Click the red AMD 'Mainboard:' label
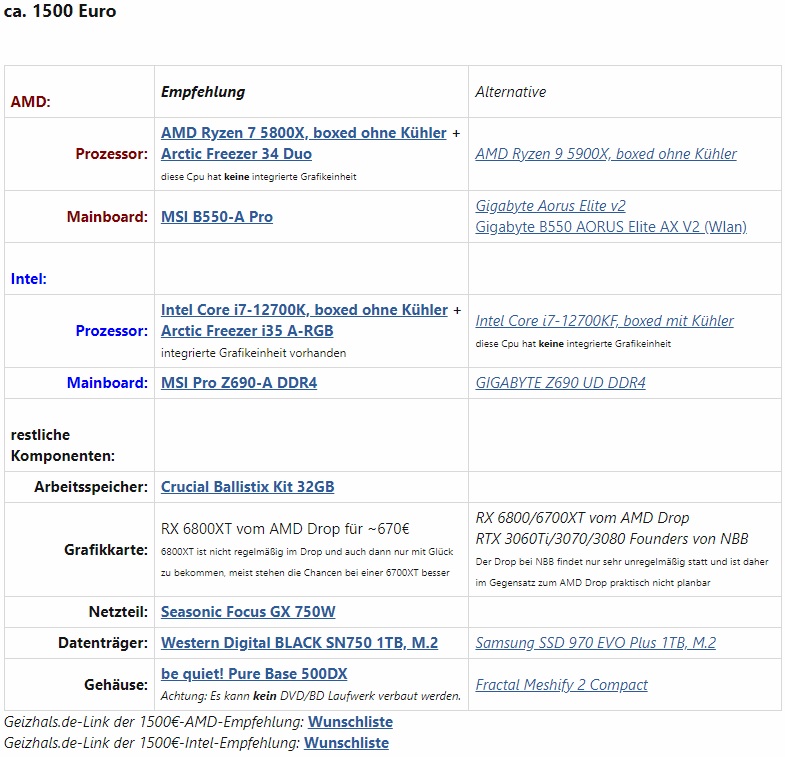This screenshot has height=757, width=785. [x=107, y=217]
